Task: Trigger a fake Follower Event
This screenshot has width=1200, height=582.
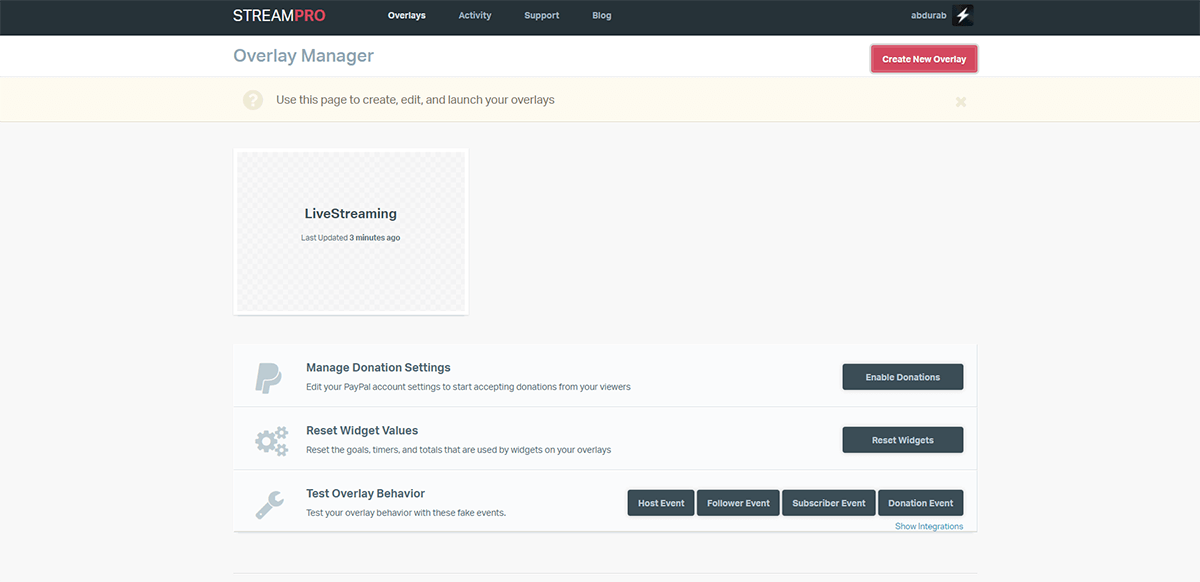Action: click(x=738, y=503)
